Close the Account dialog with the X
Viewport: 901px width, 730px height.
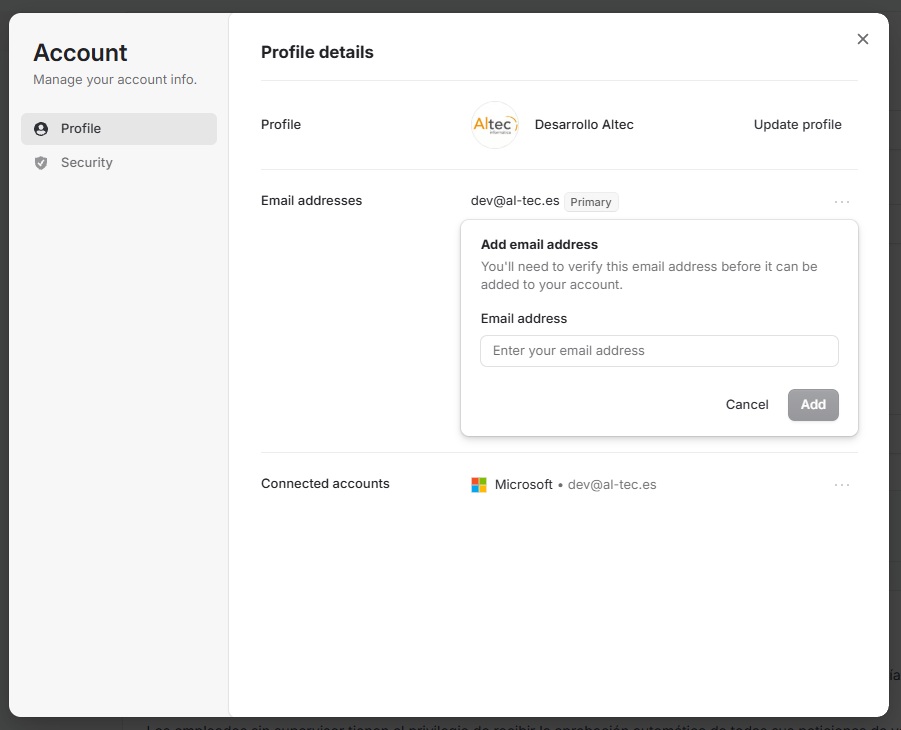click(863, 39)
